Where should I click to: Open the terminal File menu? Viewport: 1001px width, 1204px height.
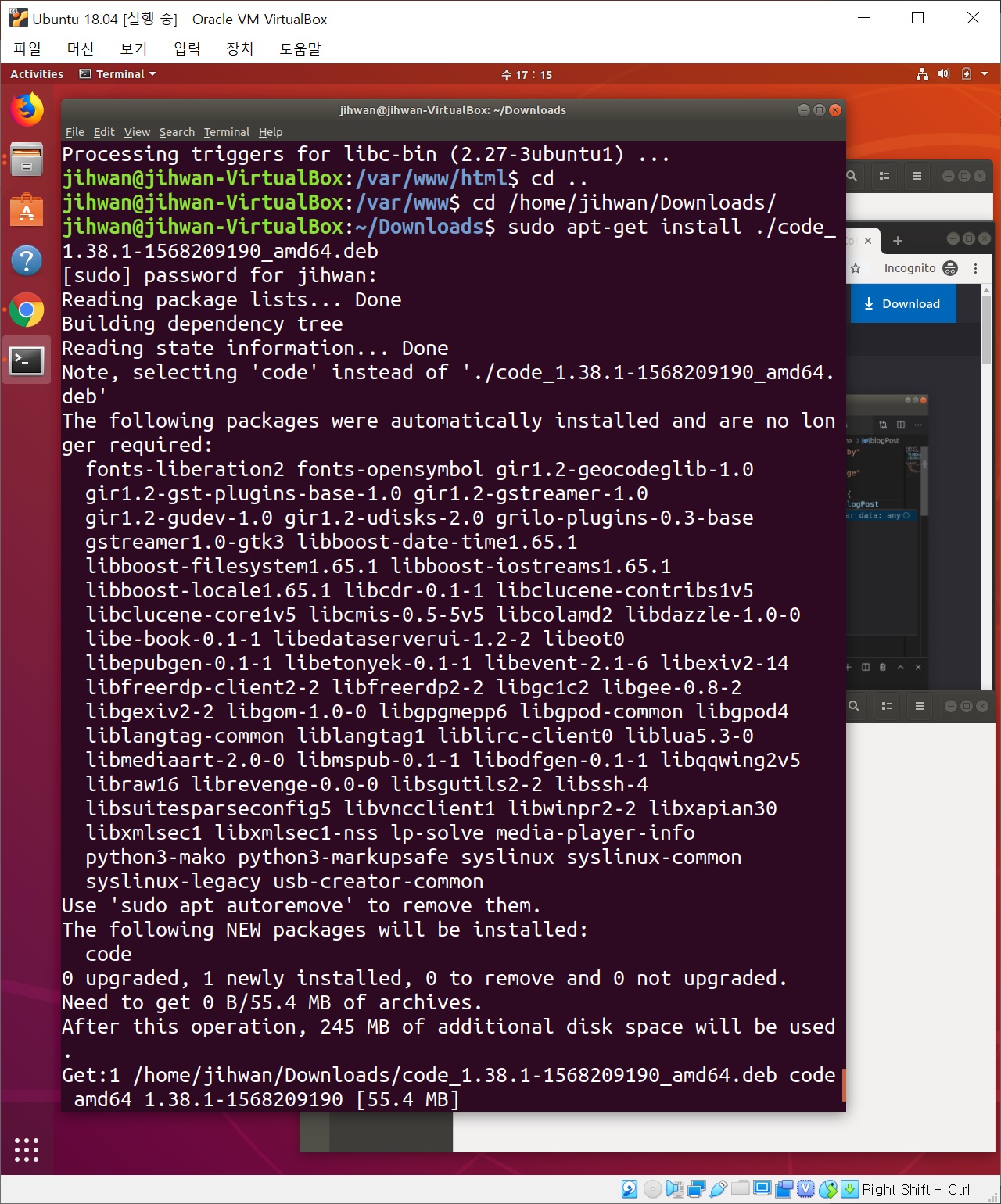coord(75,132)
